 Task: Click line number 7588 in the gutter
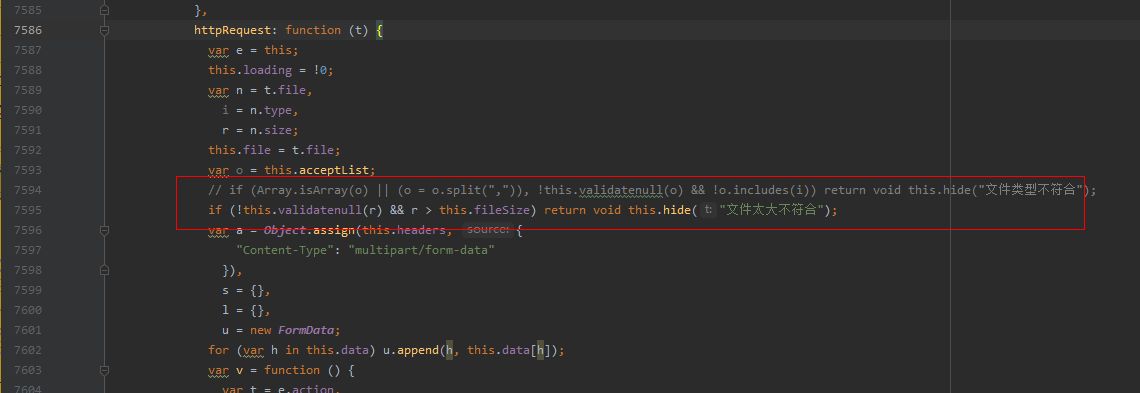(28, 70)
